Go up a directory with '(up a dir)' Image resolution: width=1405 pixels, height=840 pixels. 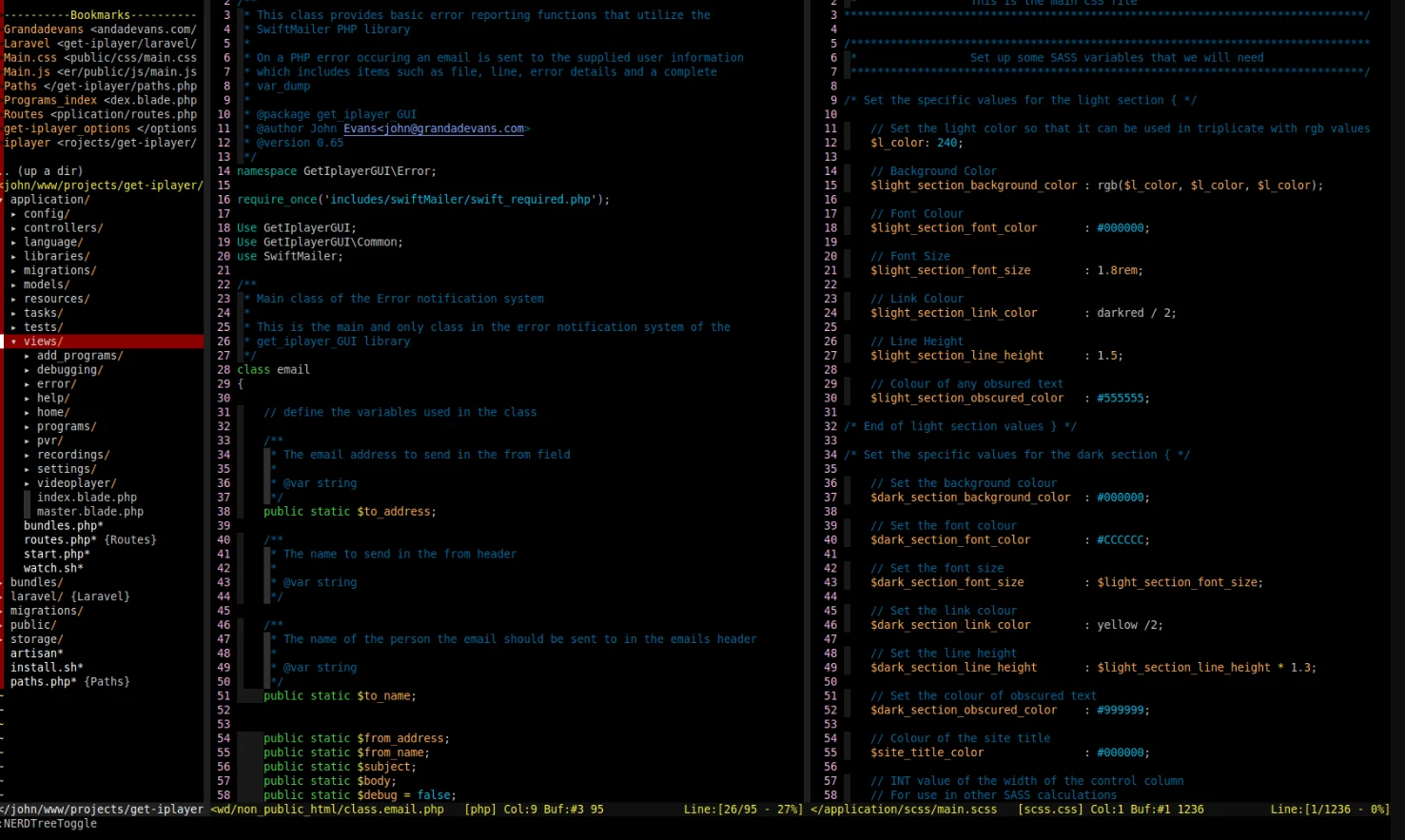[43, 171]
